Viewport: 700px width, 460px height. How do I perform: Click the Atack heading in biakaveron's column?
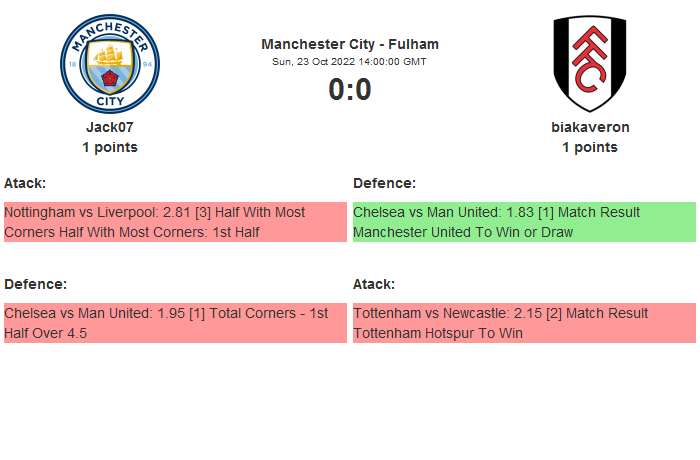374,284
